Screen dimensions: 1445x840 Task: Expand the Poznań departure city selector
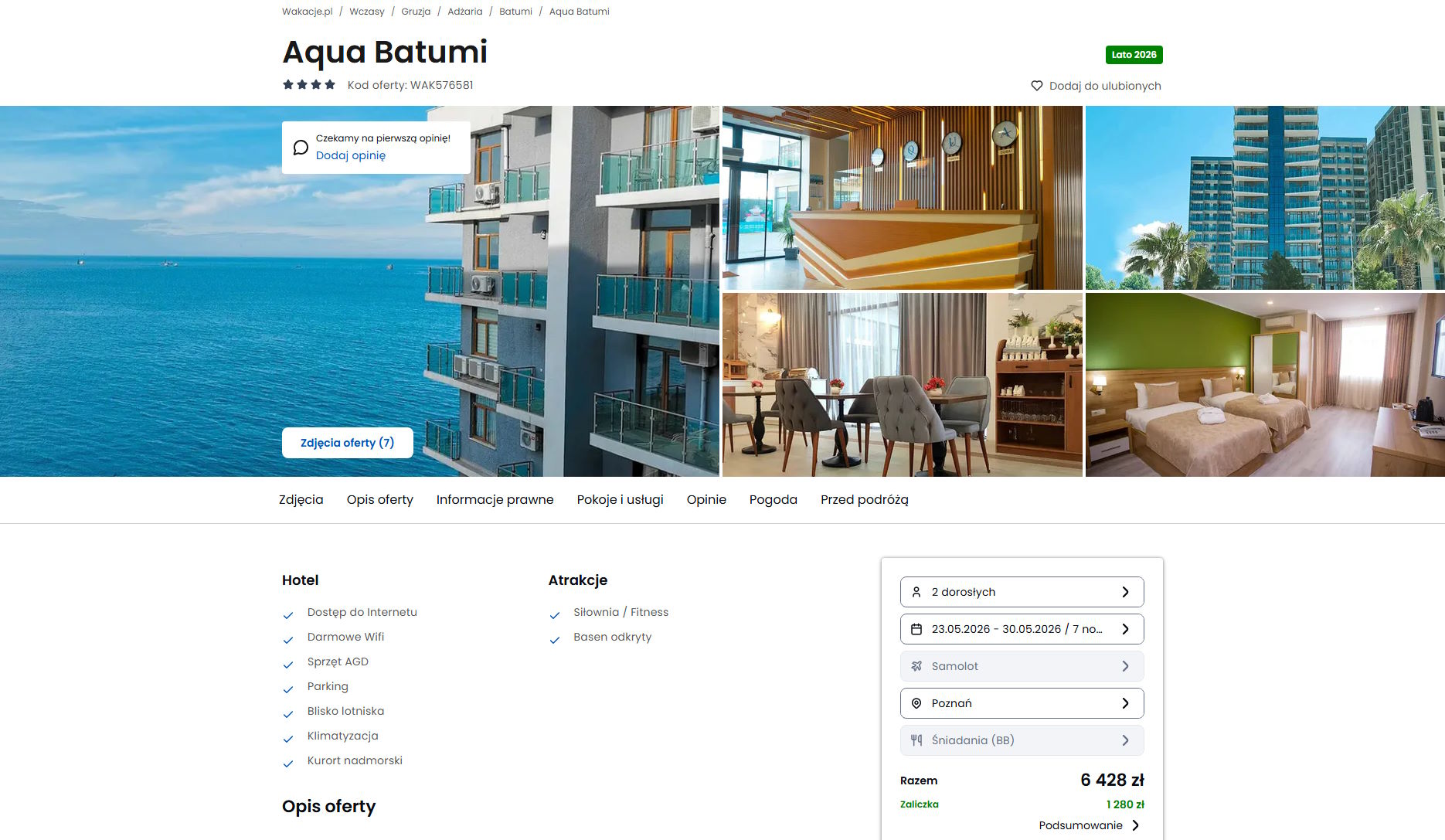point(1022,703)
